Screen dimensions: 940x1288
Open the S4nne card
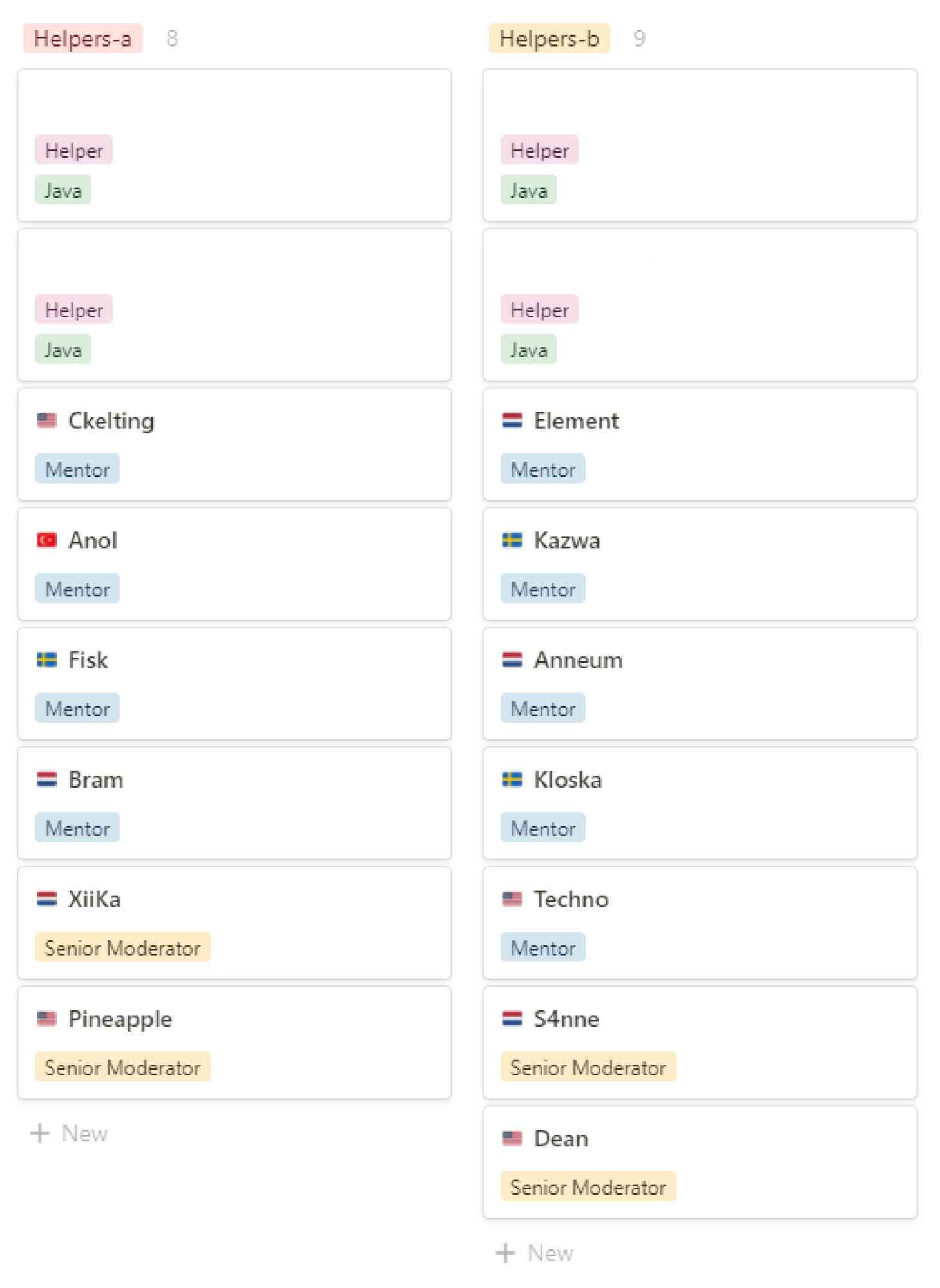click(x=700, y=1043)
